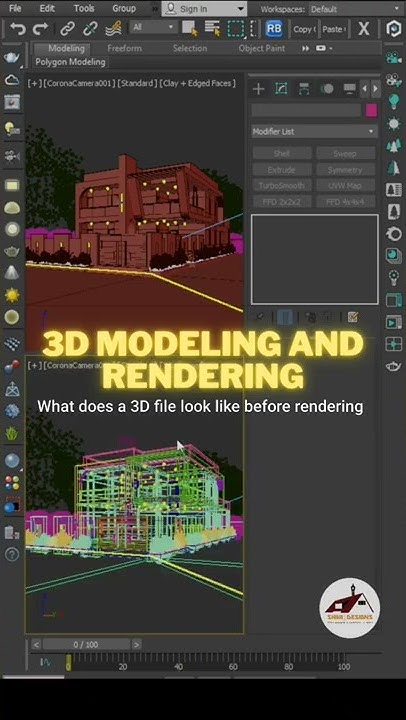
Task: Switch to the Modify command panel tab
Action: 281,89
